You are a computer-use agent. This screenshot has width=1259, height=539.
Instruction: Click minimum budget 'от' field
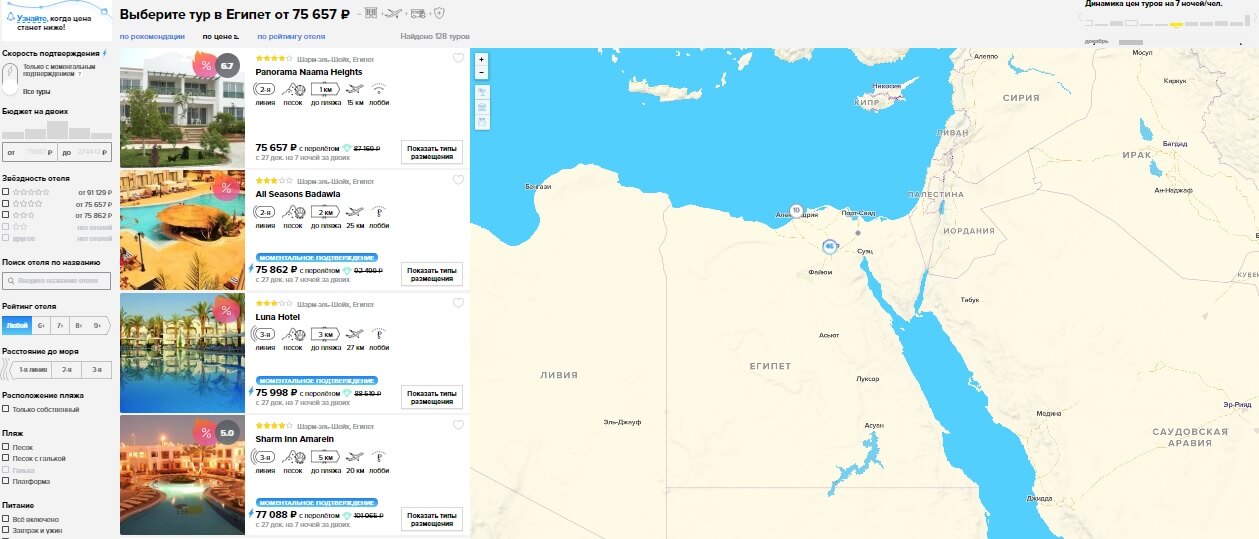click(x=29, y=152)
